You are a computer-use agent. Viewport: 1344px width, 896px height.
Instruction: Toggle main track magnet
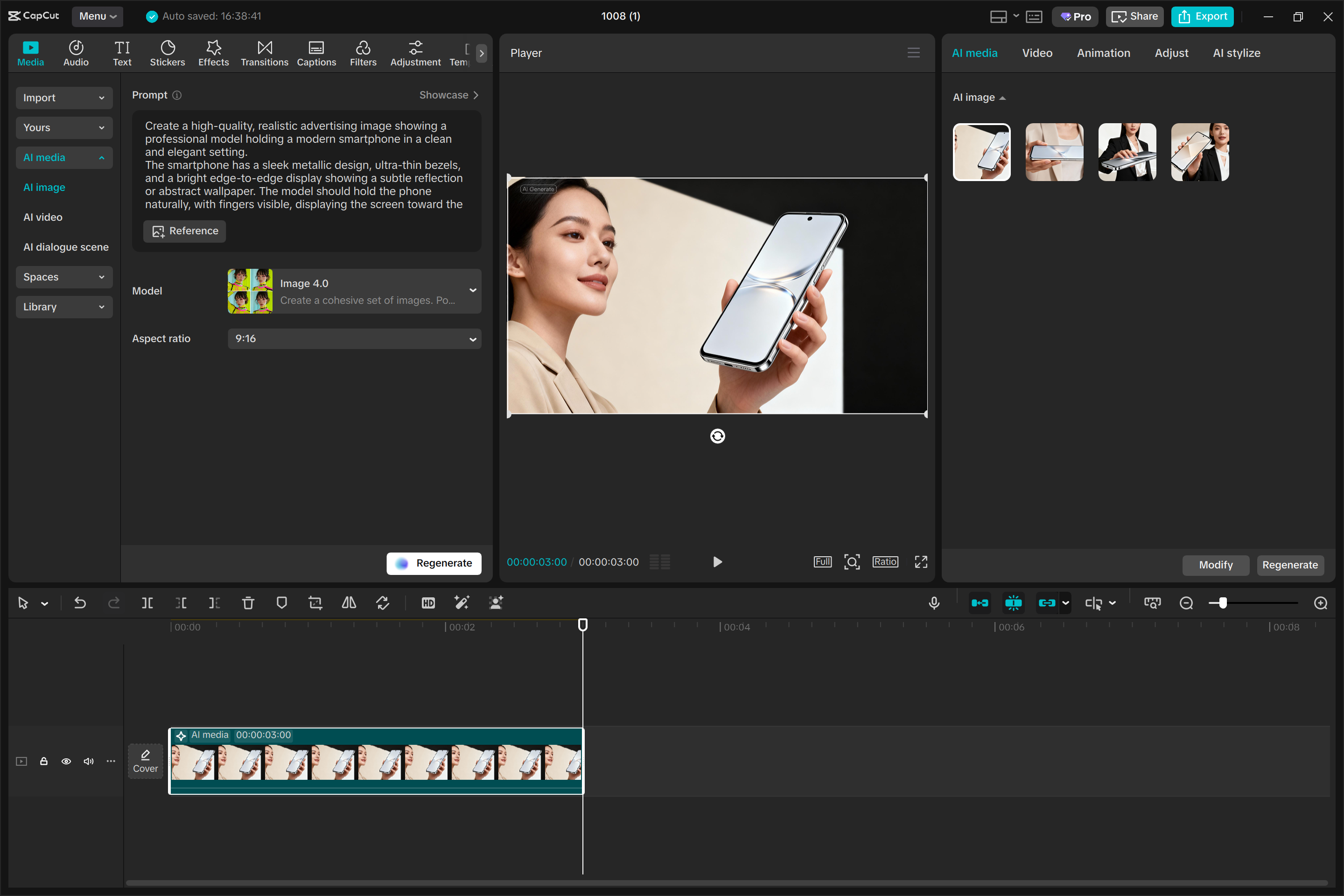[980, 603]
